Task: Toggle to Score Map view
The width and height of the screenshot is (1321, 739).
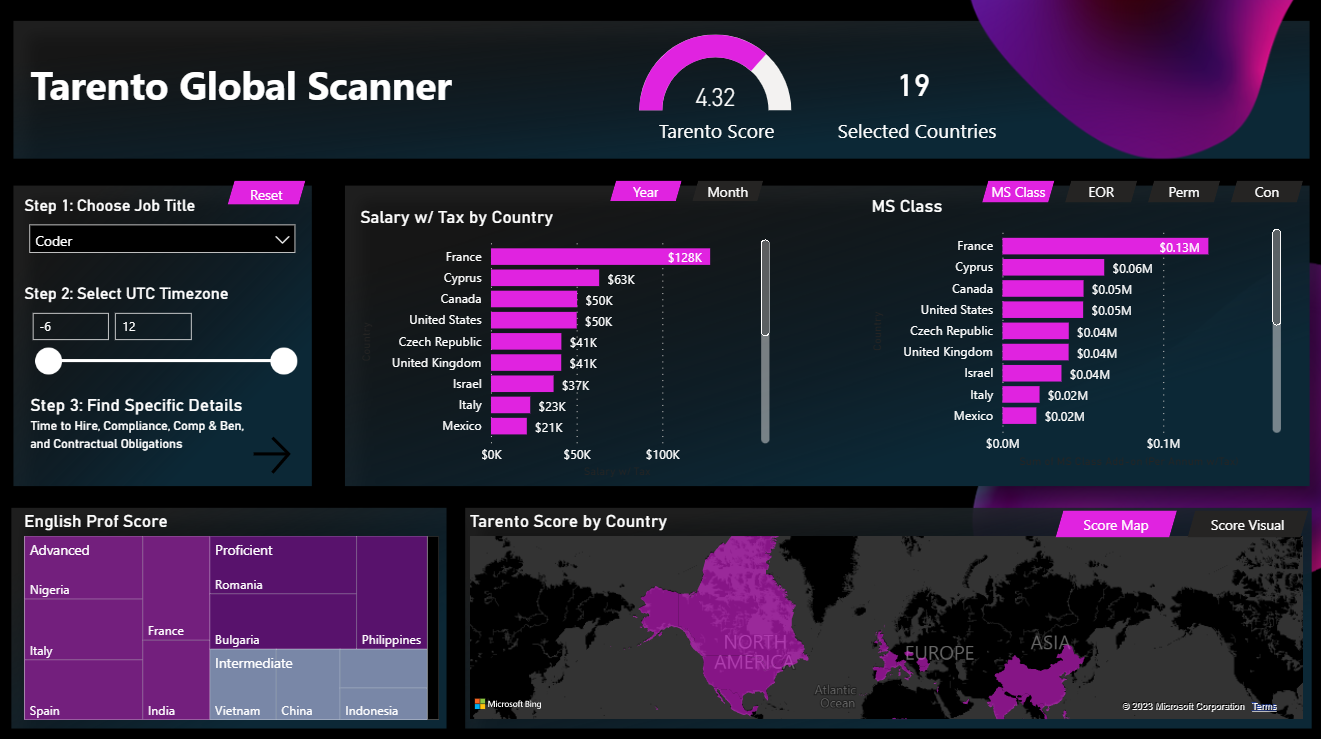Action: tap(1115, 525)
